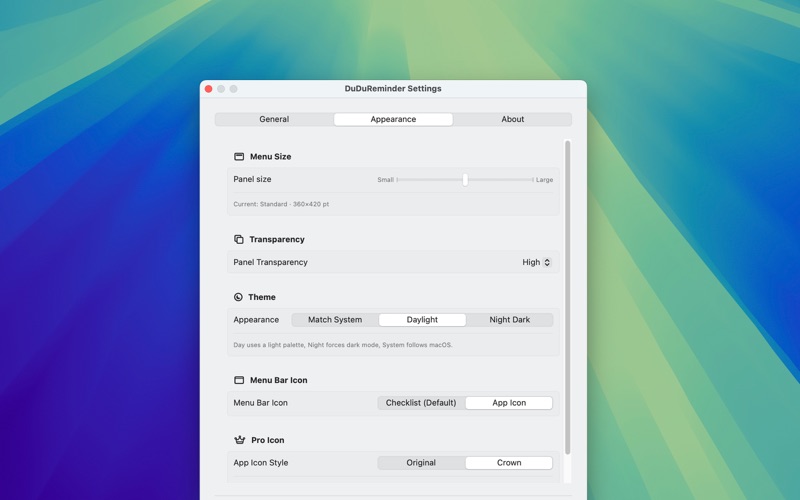Click the panel size slider knob
The height and width of the screenshot is (500, 800).
coord(465,180)
